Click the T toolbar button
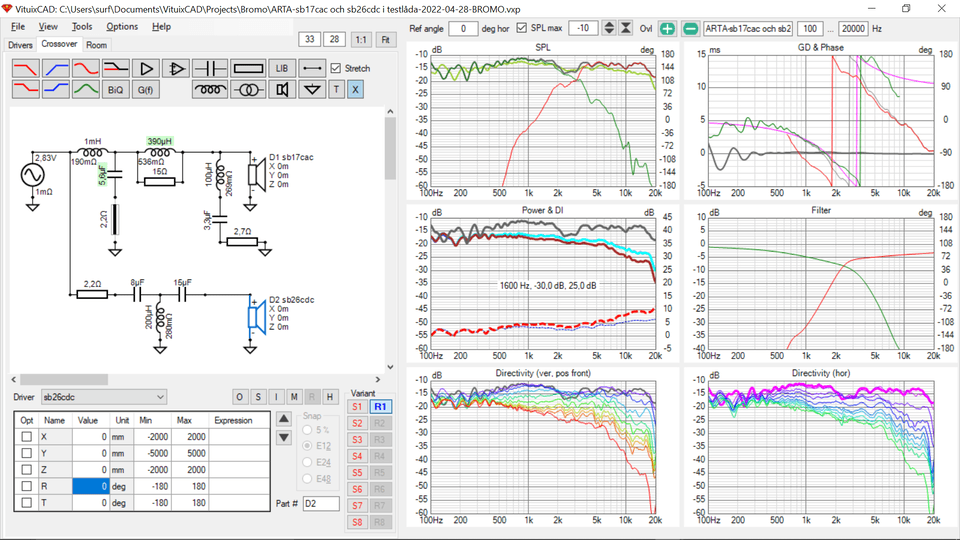The image size is (960, 540). [x=336, y=89]
